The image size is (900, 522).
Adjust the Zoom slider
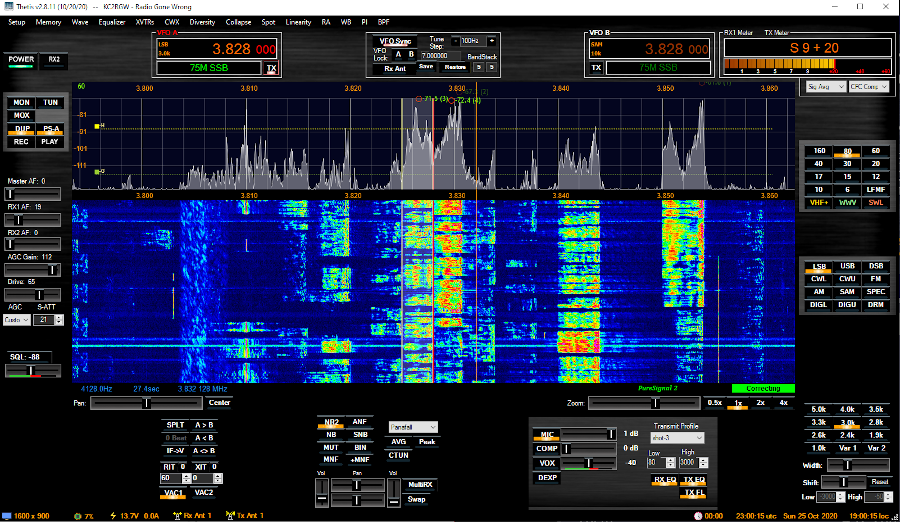point(644,403)
